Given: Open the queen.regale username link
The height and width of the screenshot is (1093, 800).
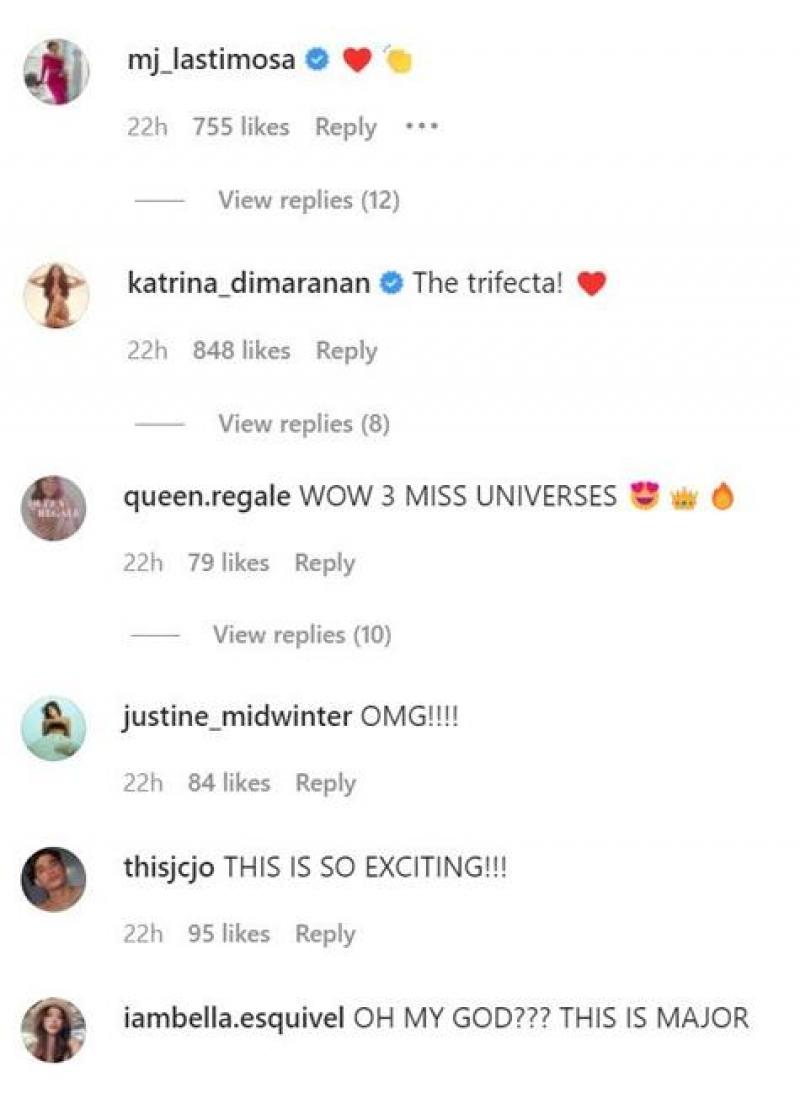Looking at the screenshot, I should (x=207, y=497).
